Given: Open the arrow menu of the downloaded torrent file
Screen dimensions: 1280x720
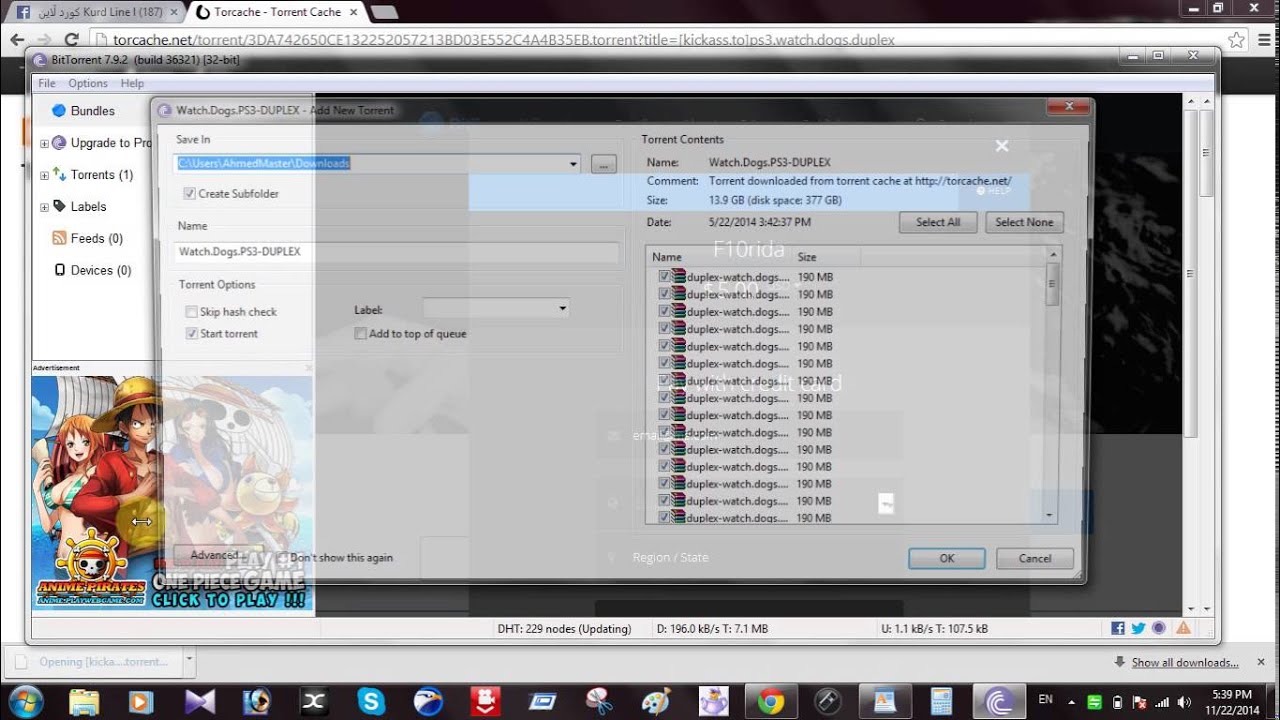Looking at the screenshot, I should pyautogui.click(x=188, y=661).
